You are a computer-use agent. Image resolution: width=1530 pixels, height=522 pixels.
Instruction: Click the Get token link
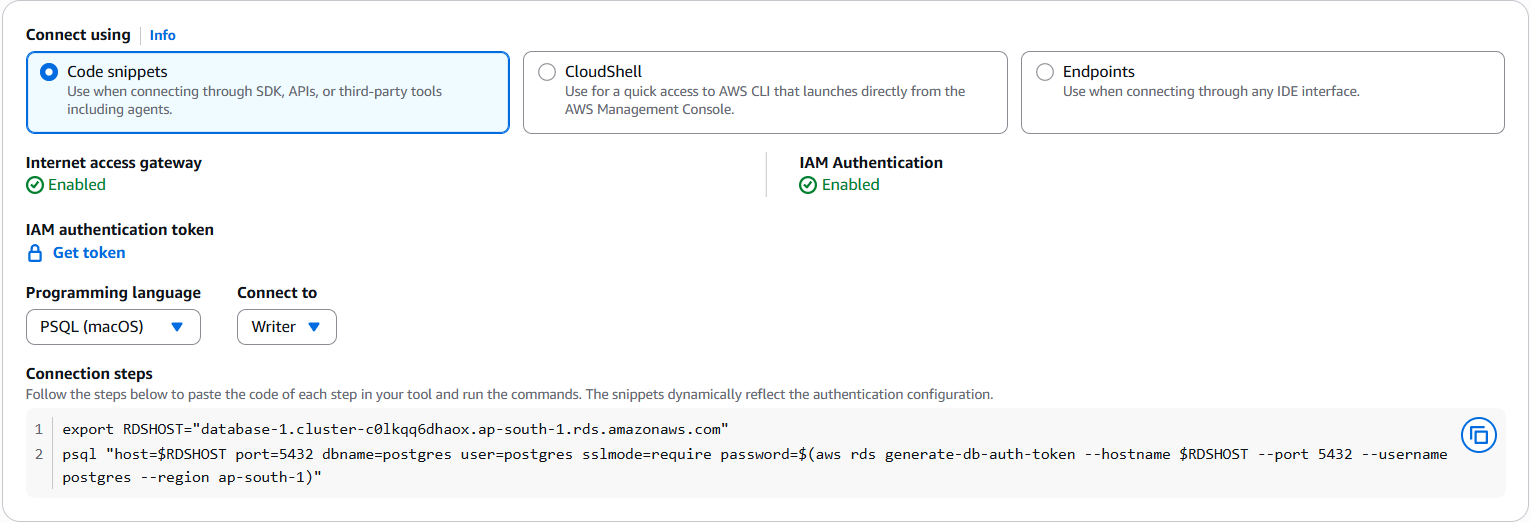pyautogui.click(x=89, y=253)
